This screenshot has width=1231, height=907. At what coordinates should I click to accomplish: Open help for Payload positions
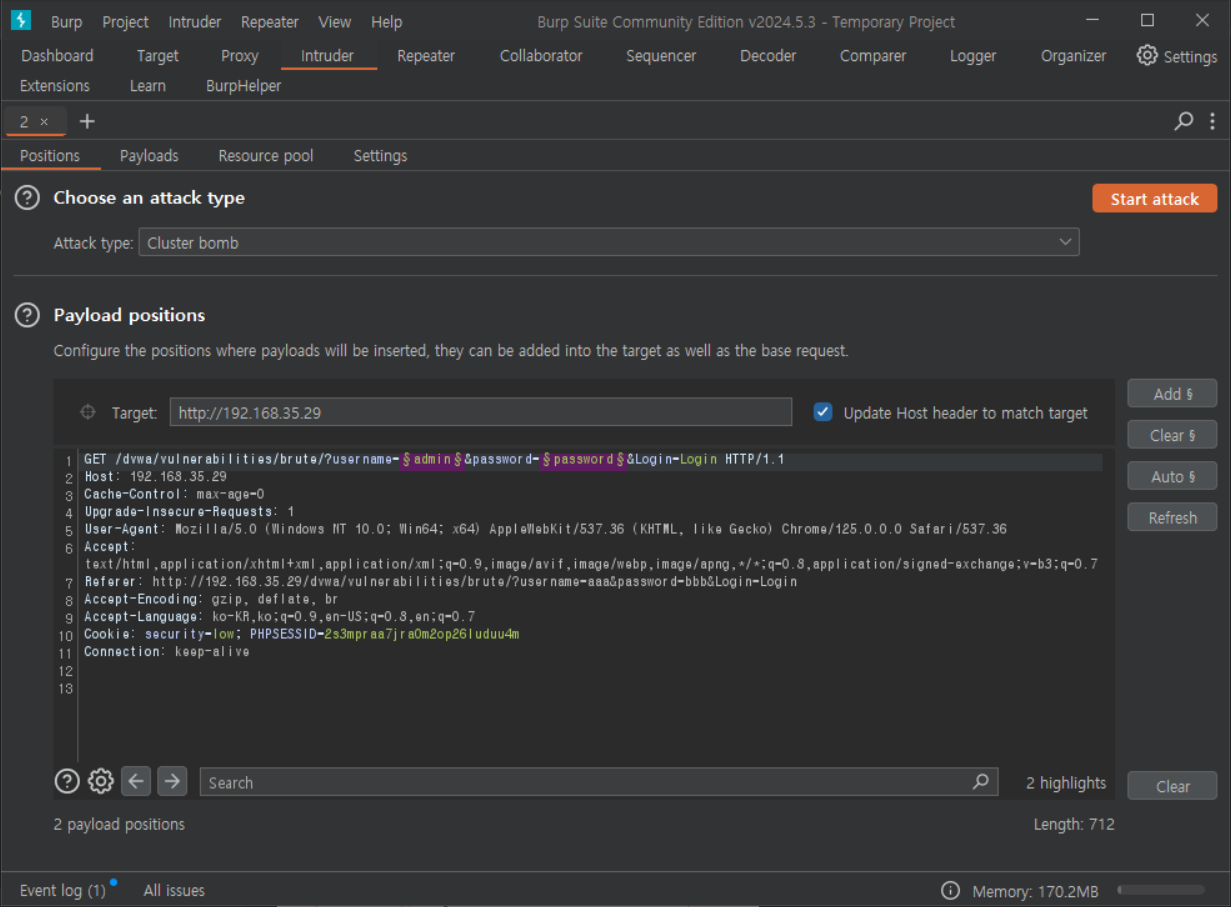click(x=27, y=315)
